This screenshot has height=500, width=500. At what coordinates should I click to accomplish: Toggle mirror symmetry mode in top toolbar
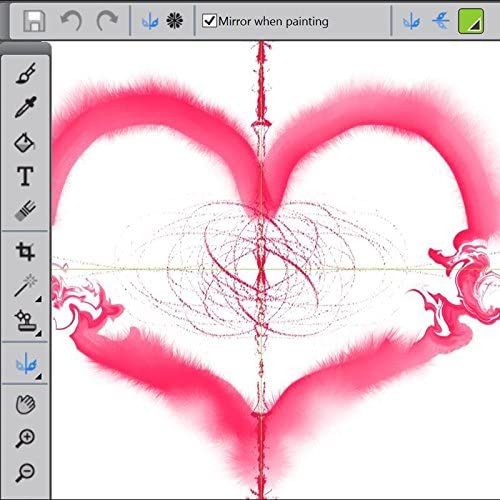(150, 22)
